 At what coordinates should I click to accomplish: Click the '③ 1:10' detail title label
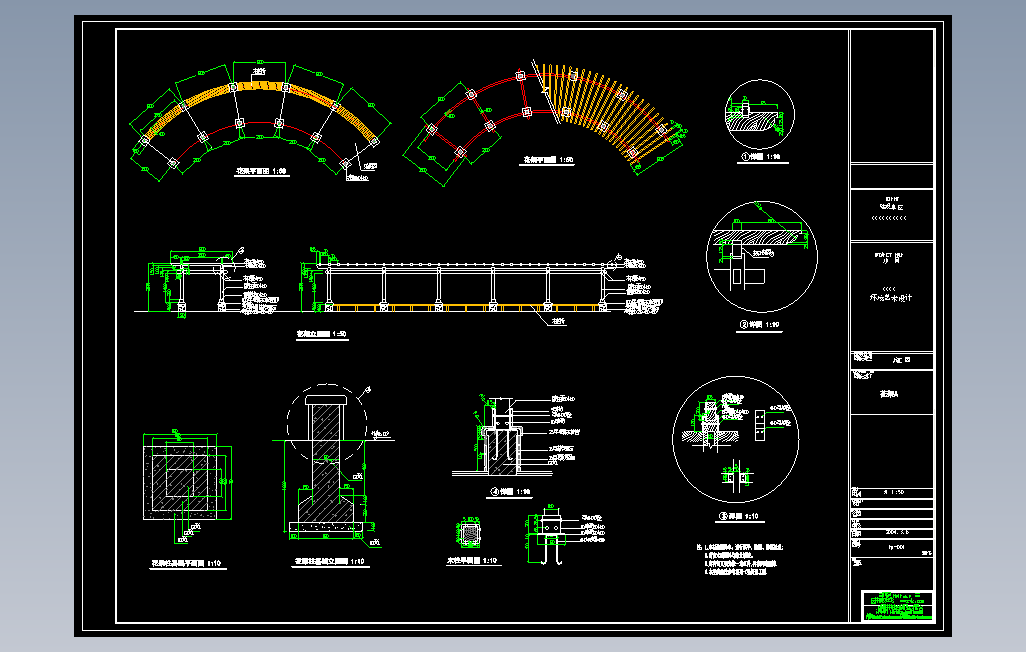pos(739,516)
